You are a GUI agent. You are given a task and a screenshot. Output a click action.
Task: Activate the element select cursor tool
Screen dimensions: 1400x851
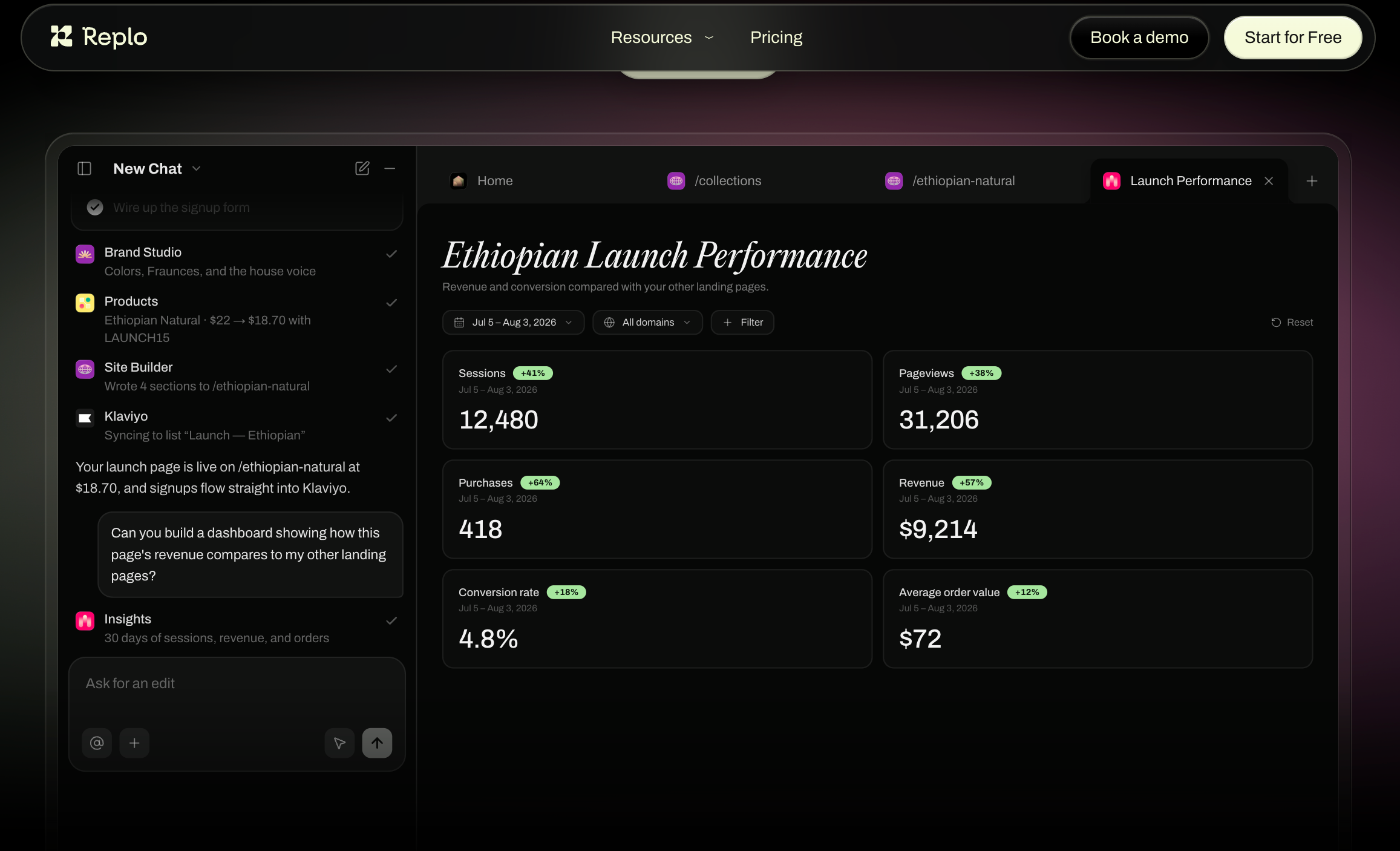pos(339,743)
